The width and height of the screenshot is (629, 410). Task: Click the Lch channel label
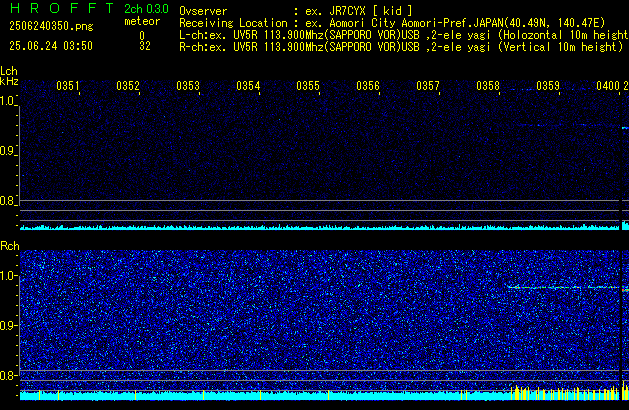pyautogui.click(x=9, y=71)
